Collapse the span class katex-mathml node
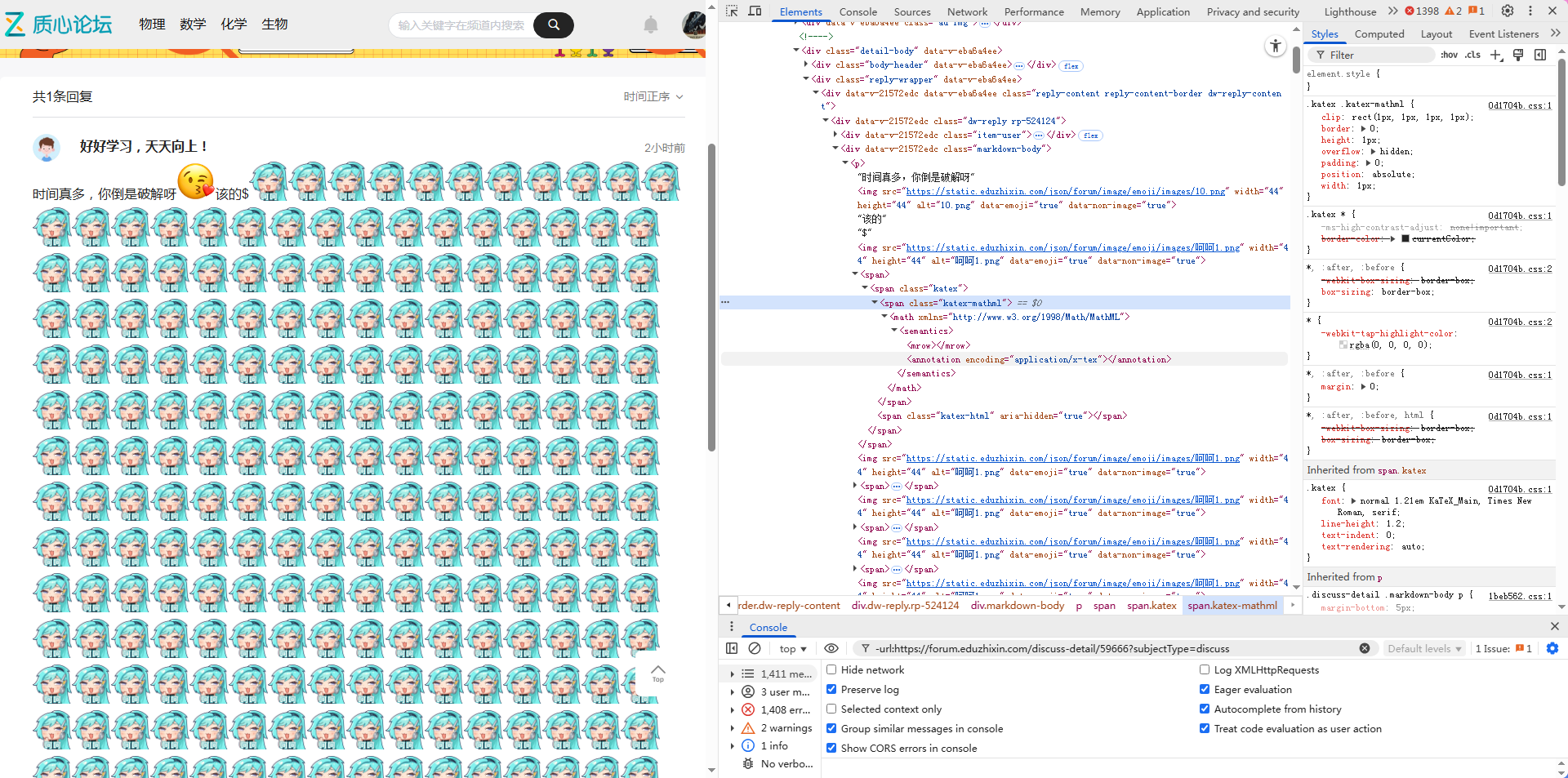The image size is (1568, 778). [875, 303]
